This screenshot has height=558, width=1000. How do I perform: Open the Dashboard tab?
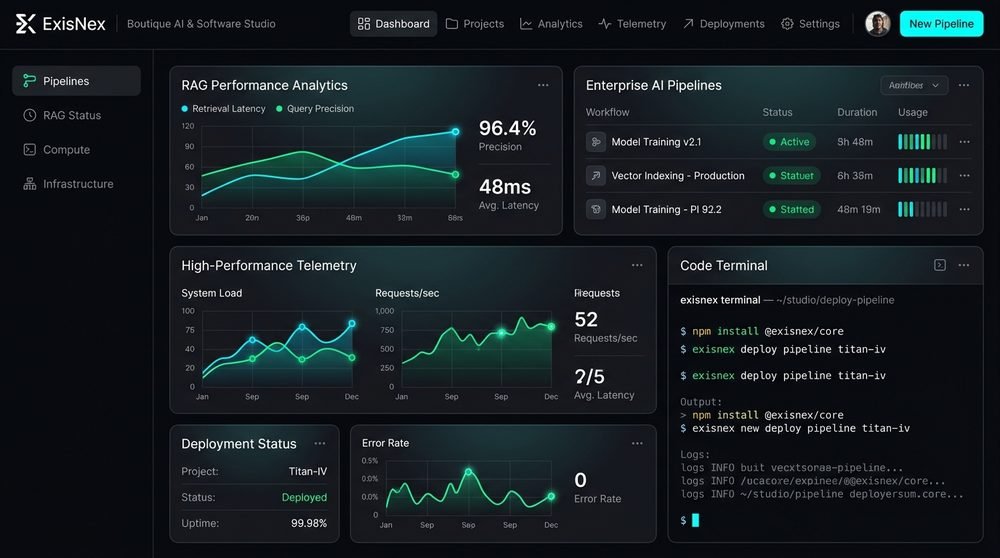click(x=393, y=24)
